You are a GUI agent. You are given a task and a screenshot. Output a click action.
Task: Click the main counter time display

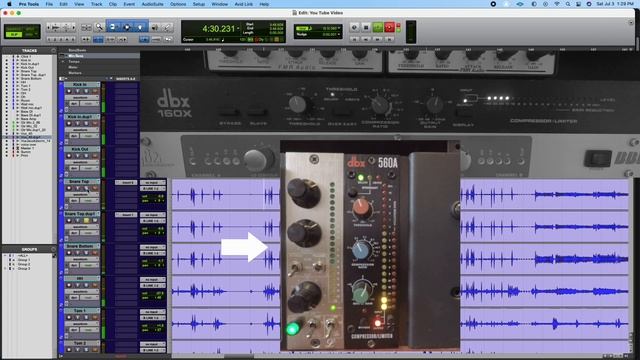[218, 29]
